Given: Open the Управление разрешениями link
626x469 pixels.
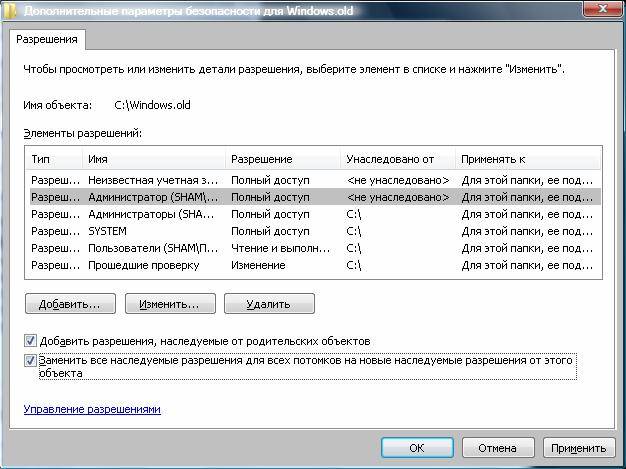Looking at the screenshot, I should tap(91, 409).
